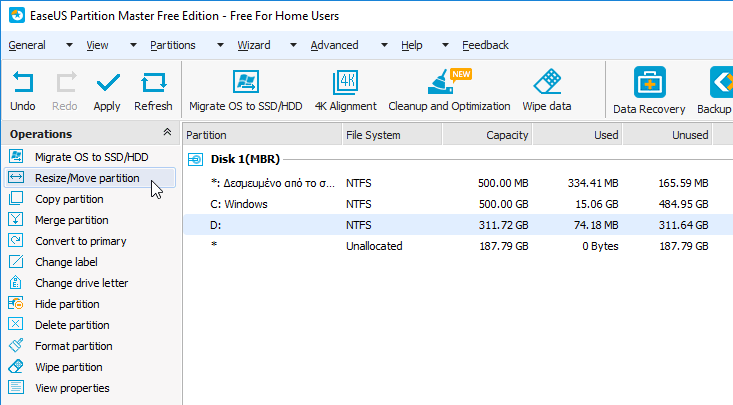This screenshot has height=405, width=733.
Task: Open the Data Recovery tool
Action: (x=649, y=82)
